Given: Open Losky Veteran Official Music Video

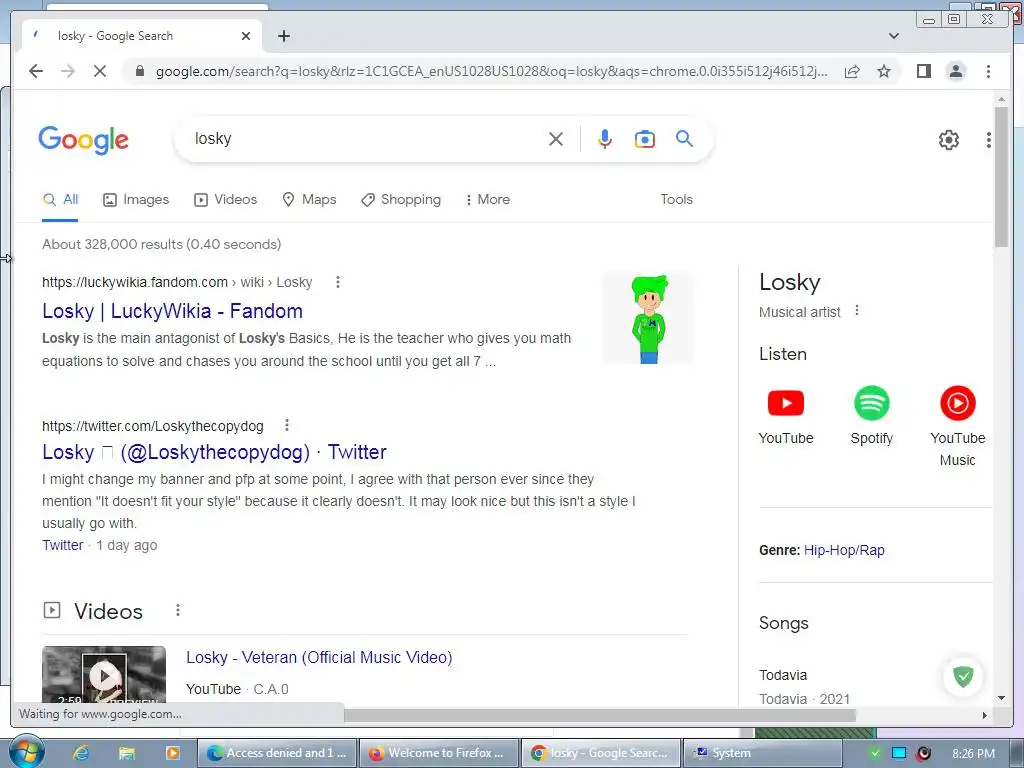Looking at the screenshot, I should [319, 657].
